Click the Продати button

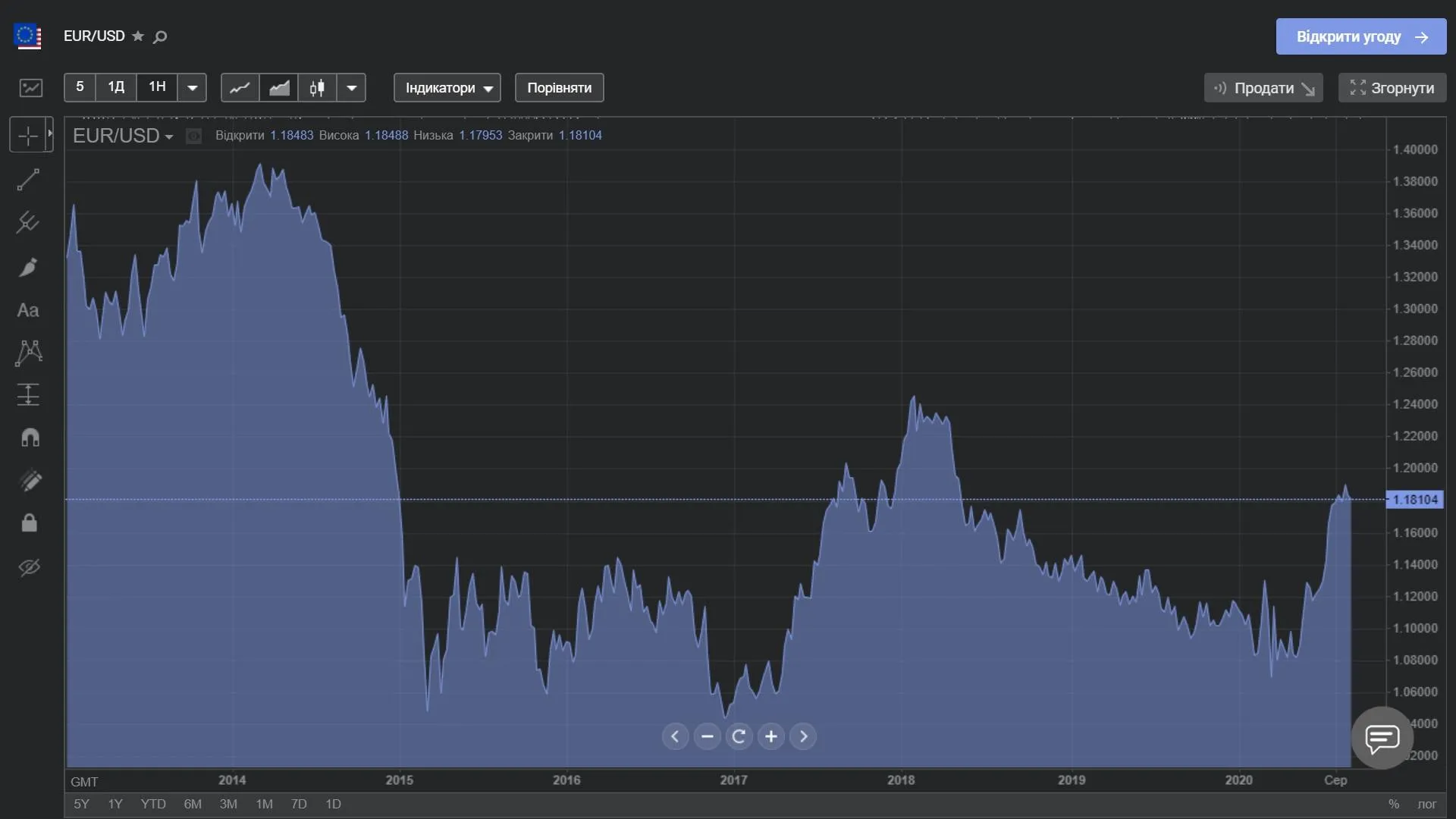point(1263,88)
